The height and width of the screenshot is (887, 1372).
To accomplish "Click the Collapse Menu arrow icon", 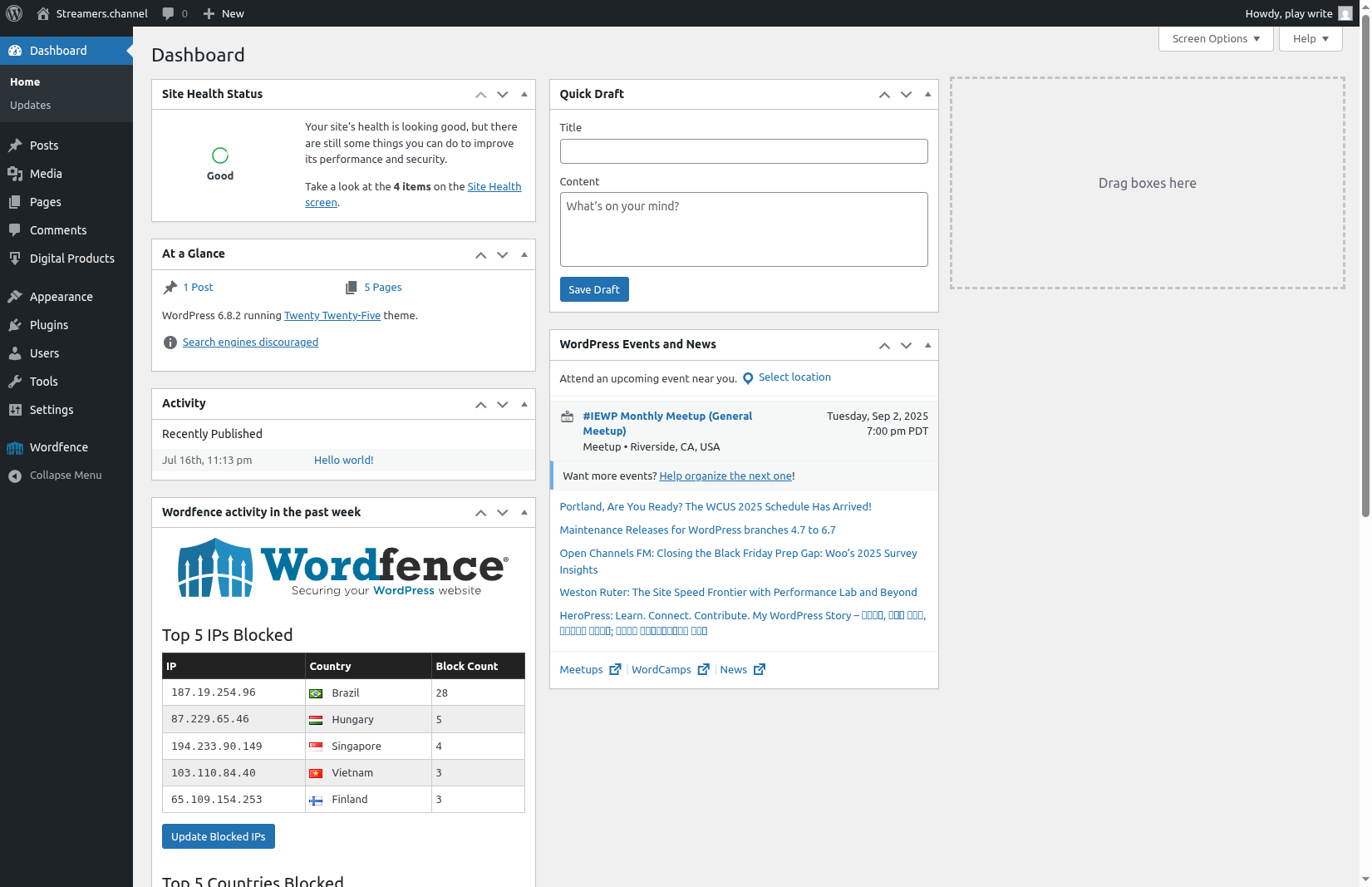I will 15,476.
